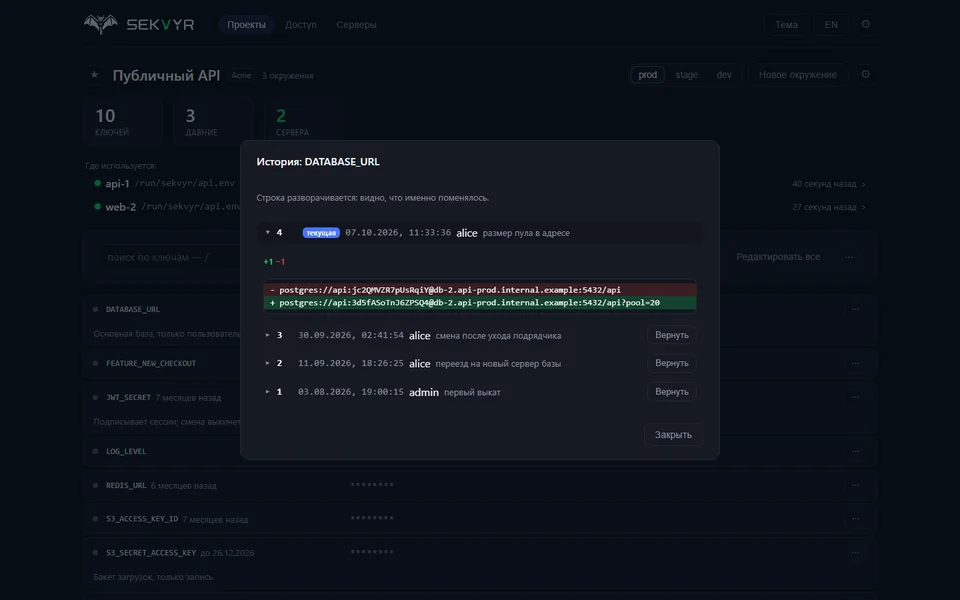Open the REDIS_URL row actions menu
Viewport: 960px width, 600px height.
[855, 486]
